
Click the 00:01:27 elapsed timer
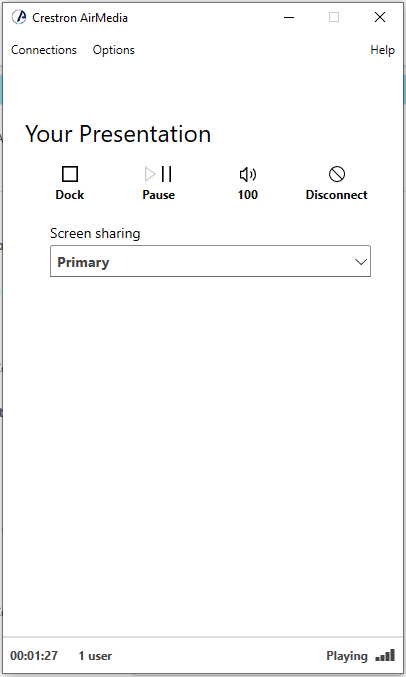[x=34, y=656]
